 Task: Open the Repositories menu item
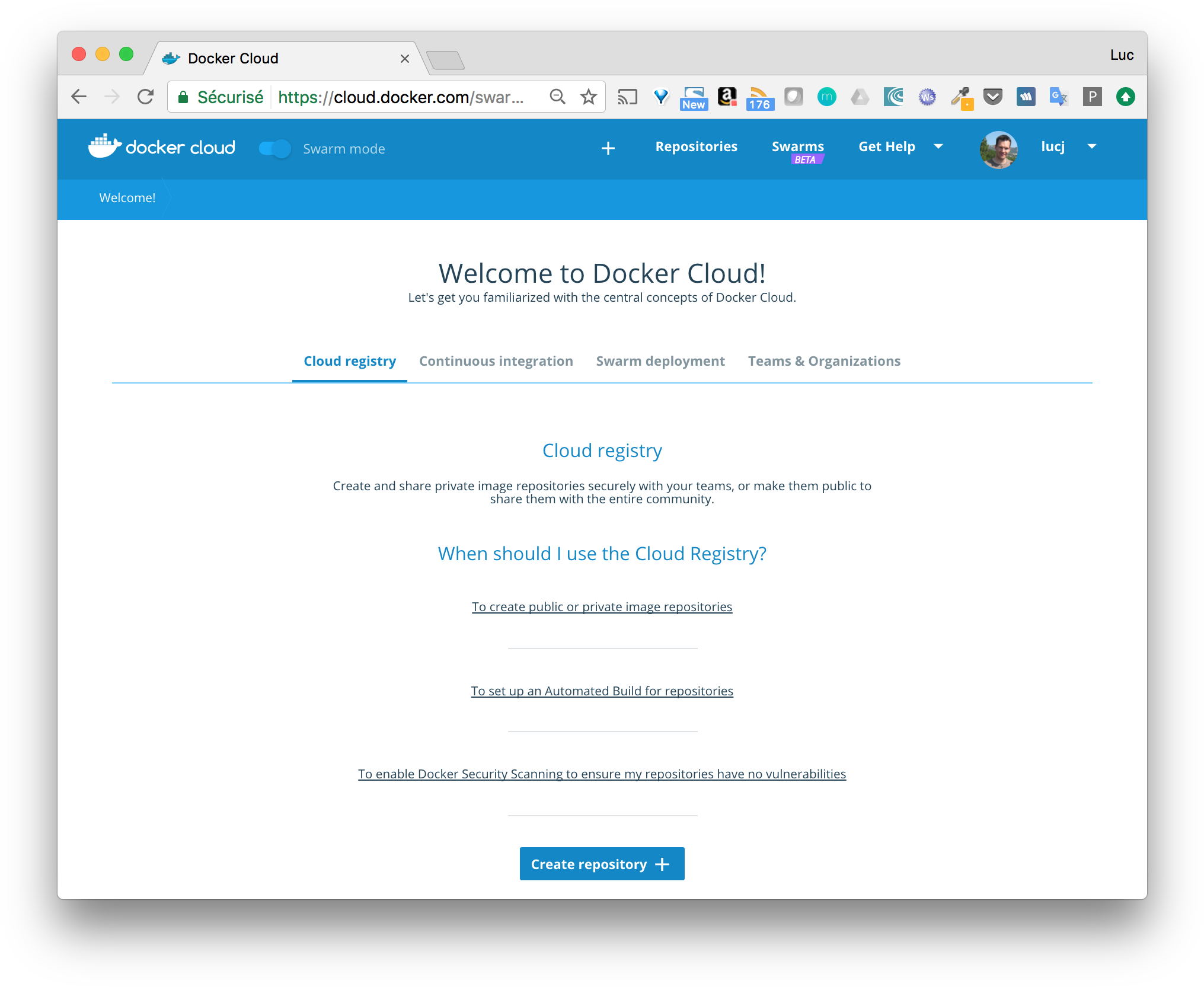(x=696, y=146)
